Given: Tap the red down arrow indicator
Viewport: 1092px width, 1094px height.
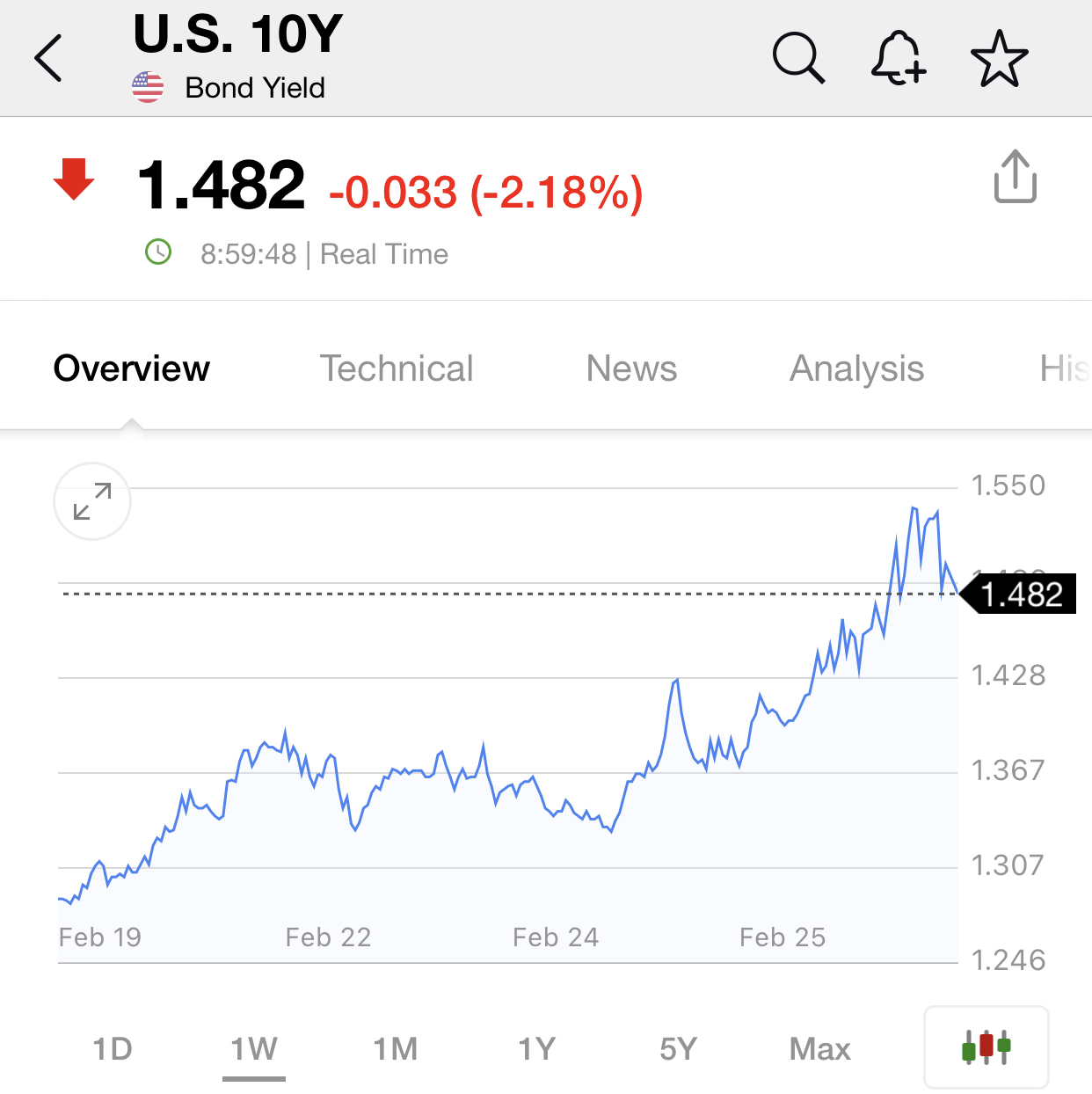Looking at the screenshot, I should (x=74, y=179).
